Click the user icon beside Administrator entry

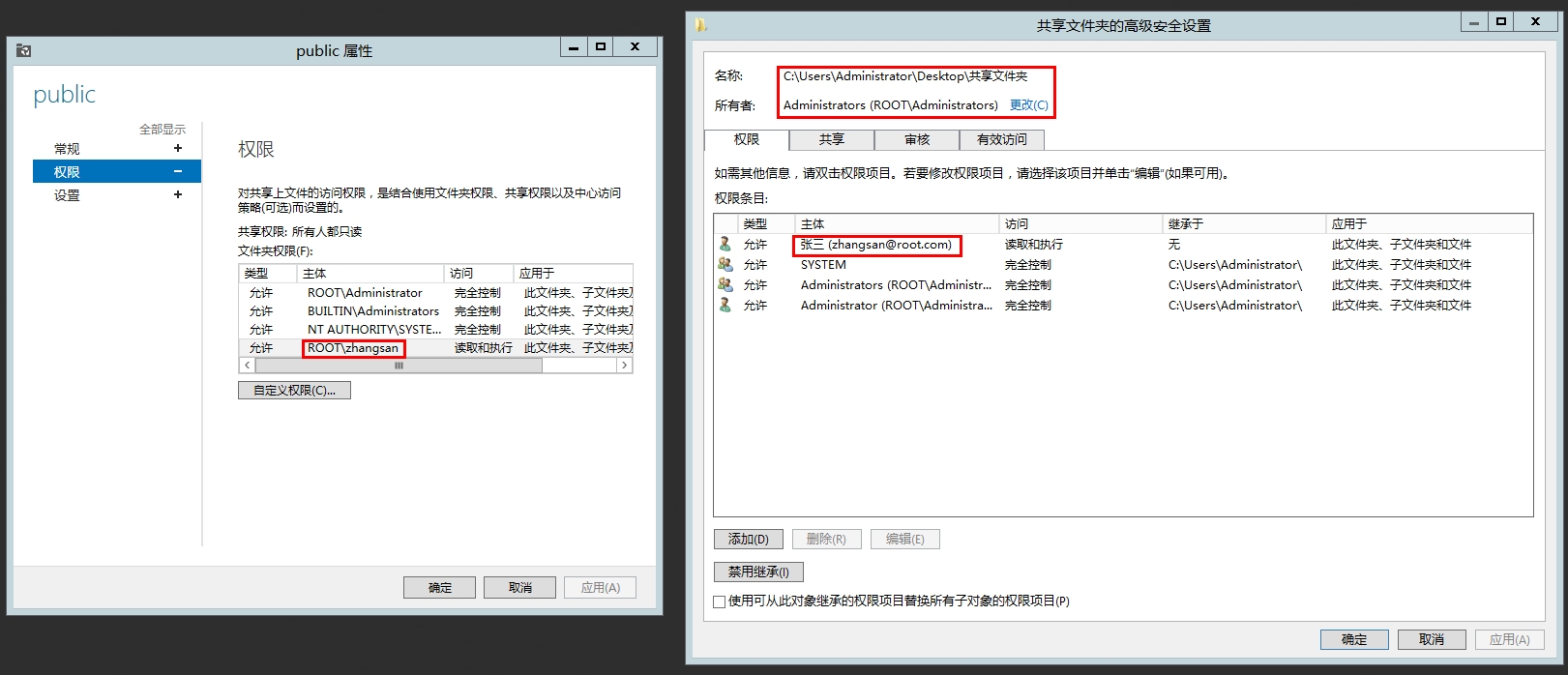pyautogui.click(x=725, y=306)
